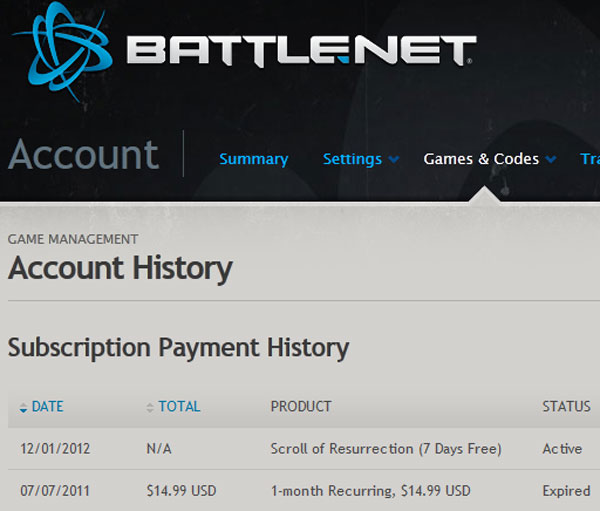
Task: Click the Active status cell
Action: tap(562, 448)
